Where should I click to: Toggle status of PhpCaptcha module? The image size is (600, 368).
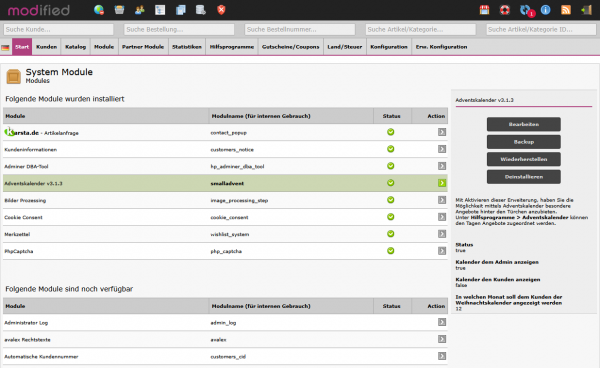(391, 251)
